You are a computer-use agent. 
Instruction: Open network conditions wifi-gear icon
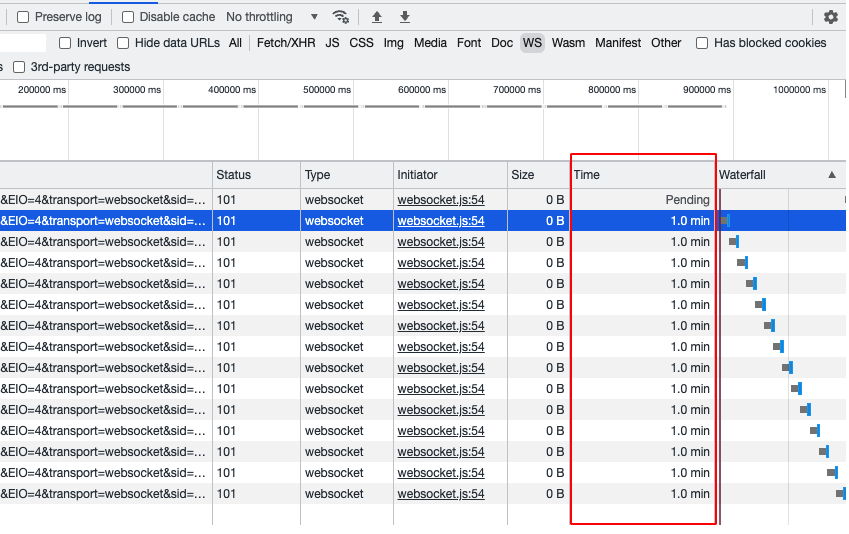pos(341,17)
